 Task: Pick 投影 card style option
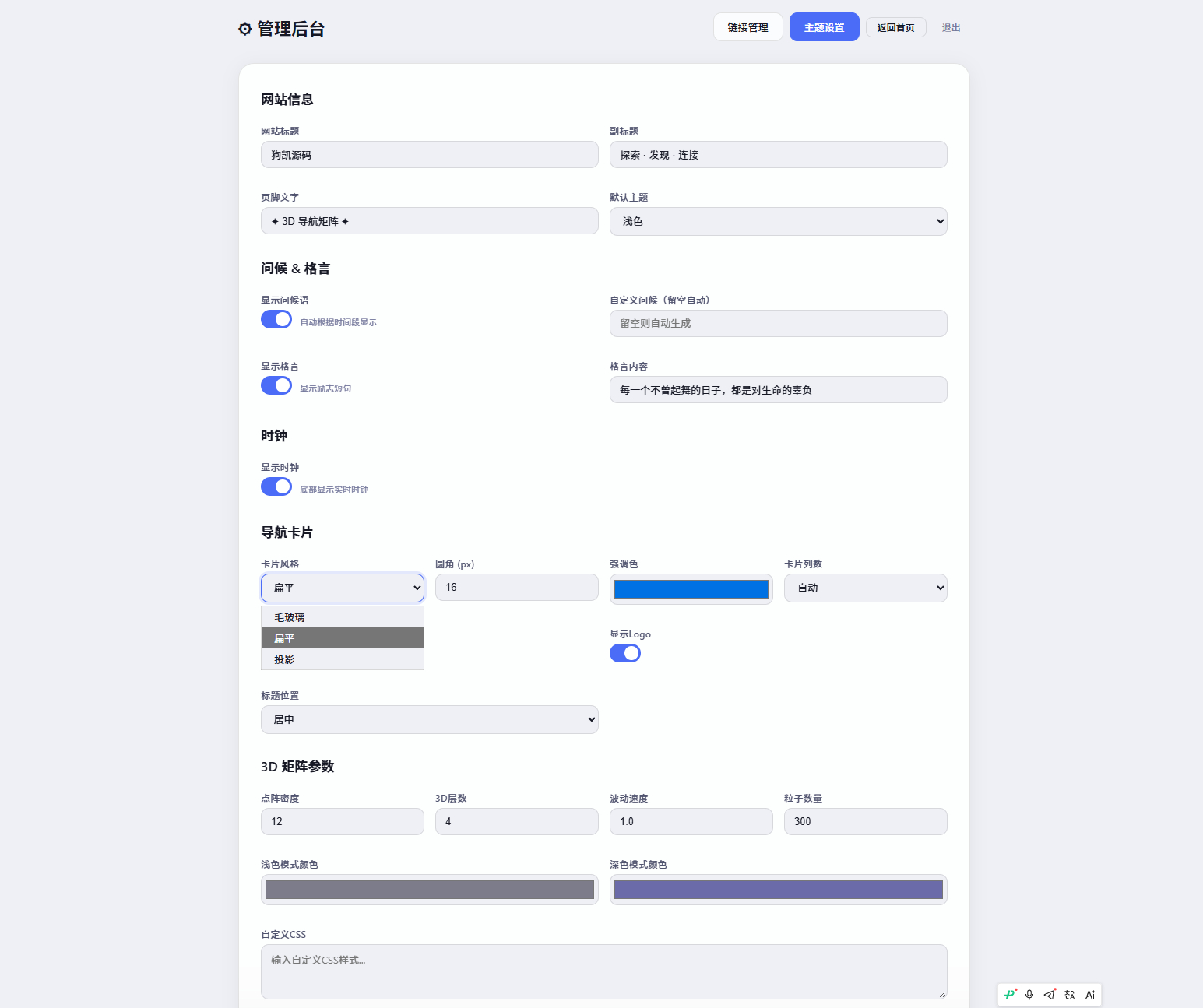[343, 659]
